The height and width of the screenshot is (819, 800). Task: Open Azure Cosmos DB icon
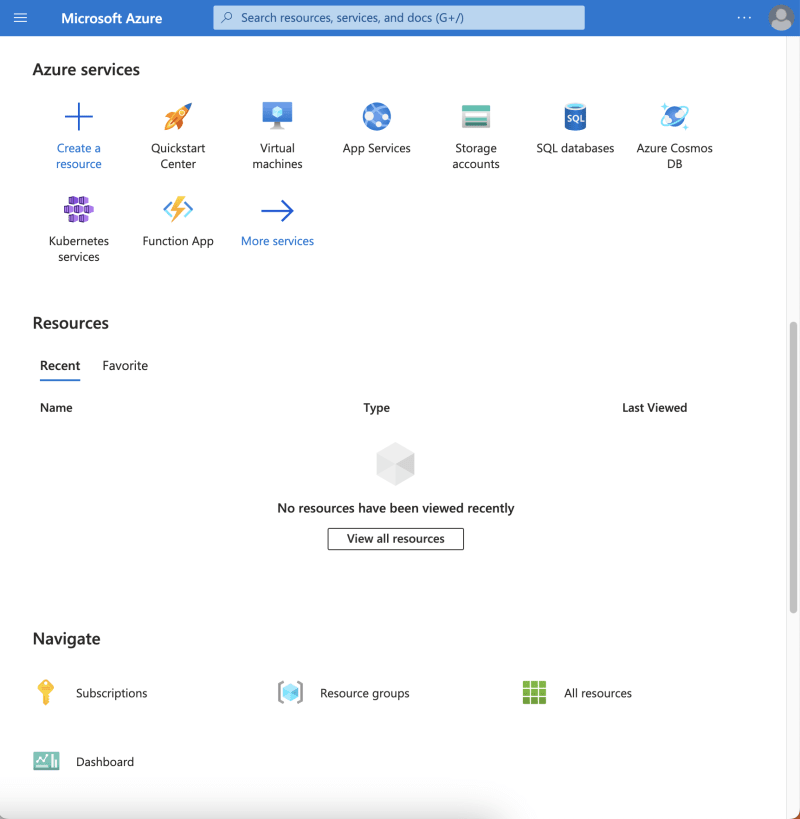pyautogui.click(x=674, y=116)
